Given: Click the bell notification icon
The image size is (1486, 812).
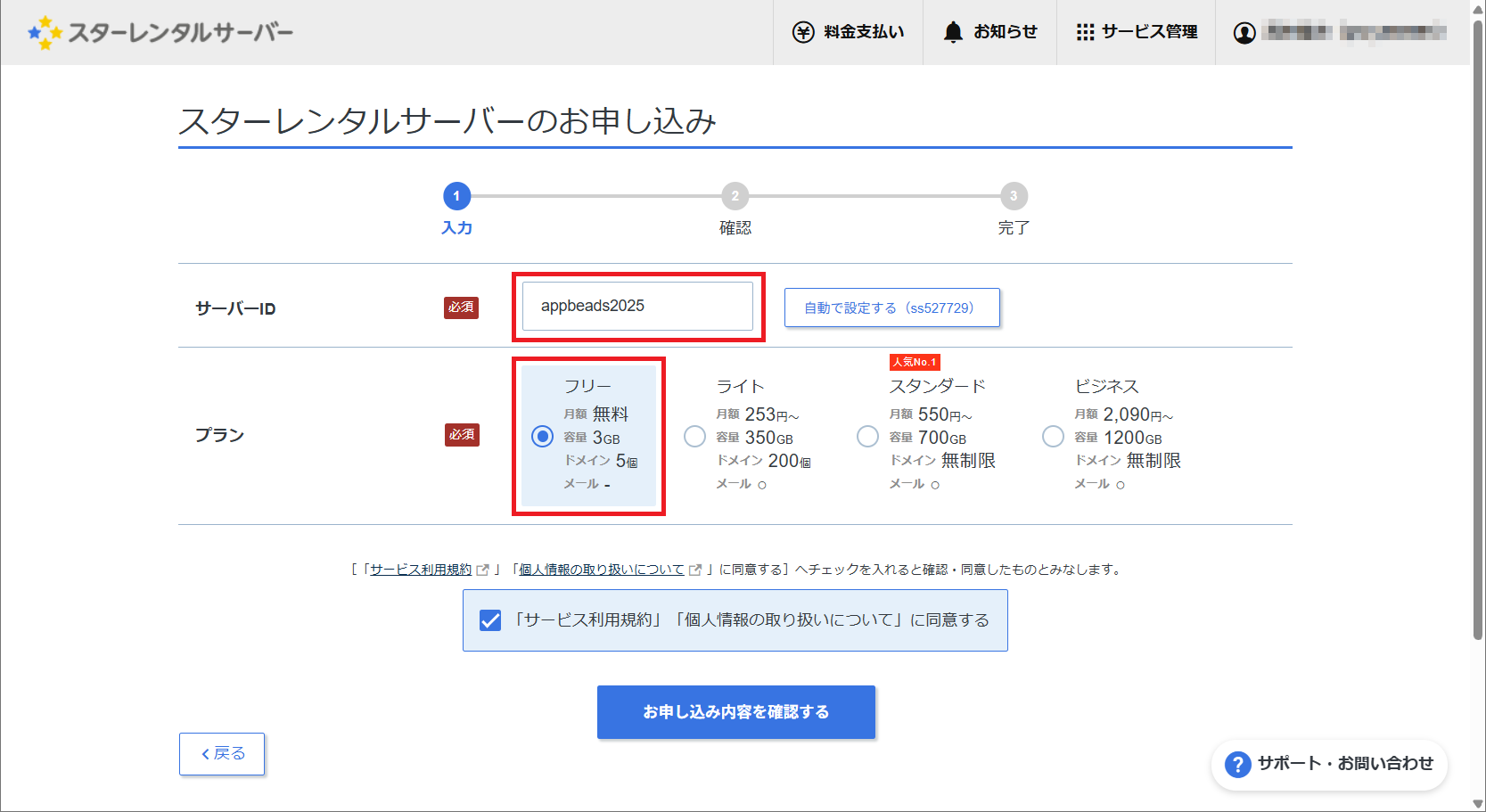Looking at the screenshot, I should click(953, 32).
